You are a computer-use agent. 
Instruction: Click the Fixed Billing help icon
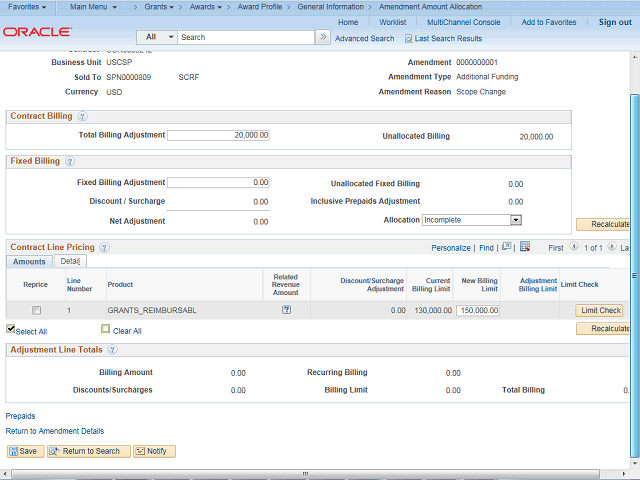(68, 161)
